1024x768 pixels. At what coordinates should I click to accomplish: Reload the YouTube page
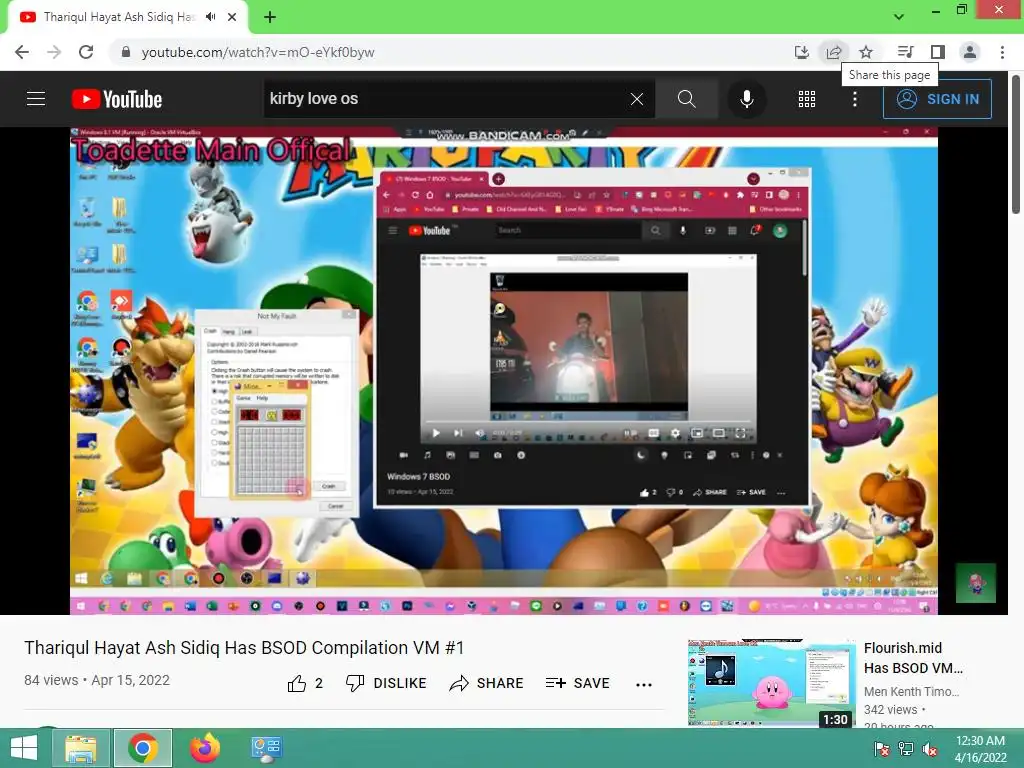coord(86,52)
